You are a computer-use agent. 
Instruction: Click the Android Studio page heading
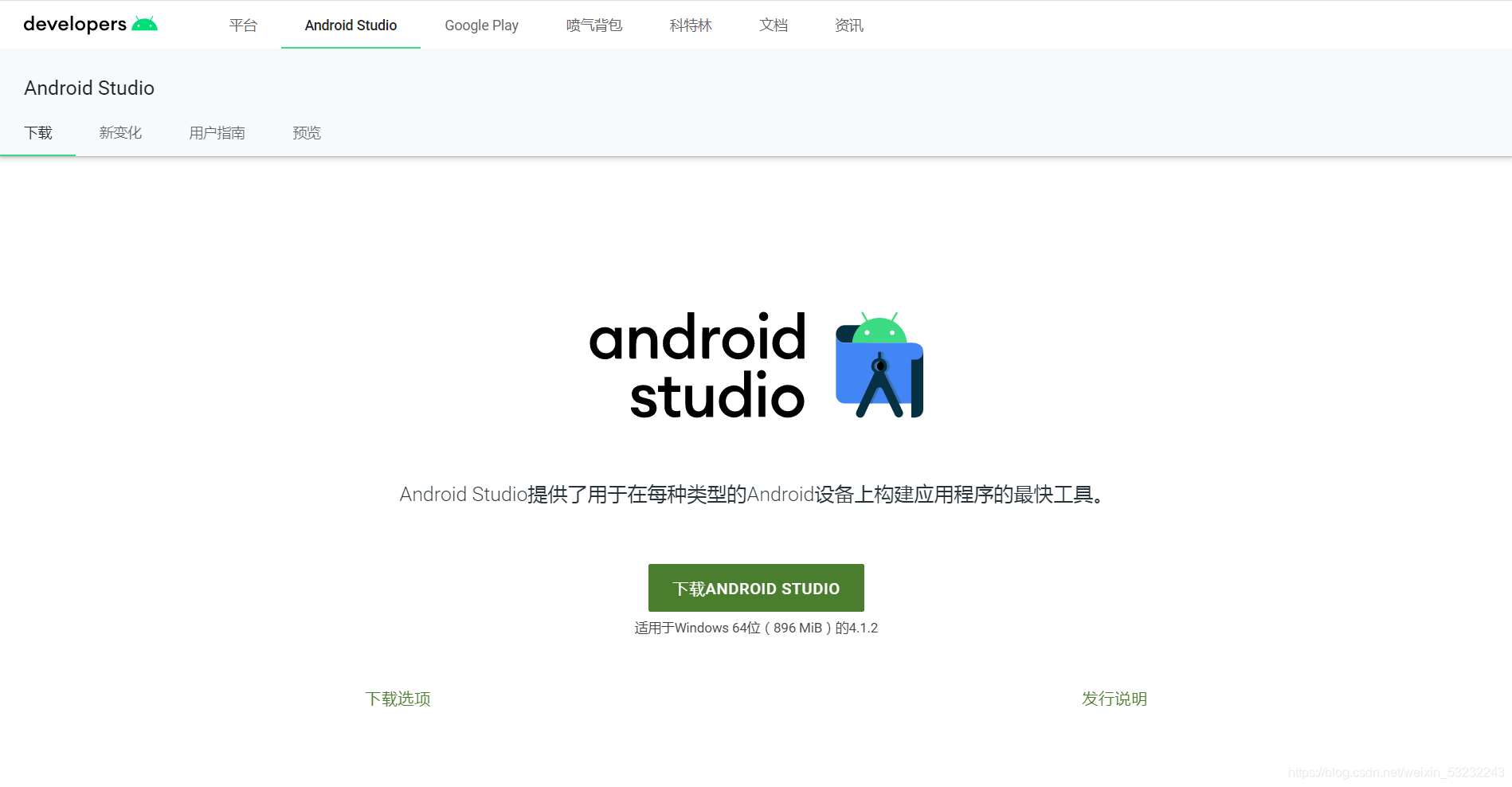pos(89,88)
